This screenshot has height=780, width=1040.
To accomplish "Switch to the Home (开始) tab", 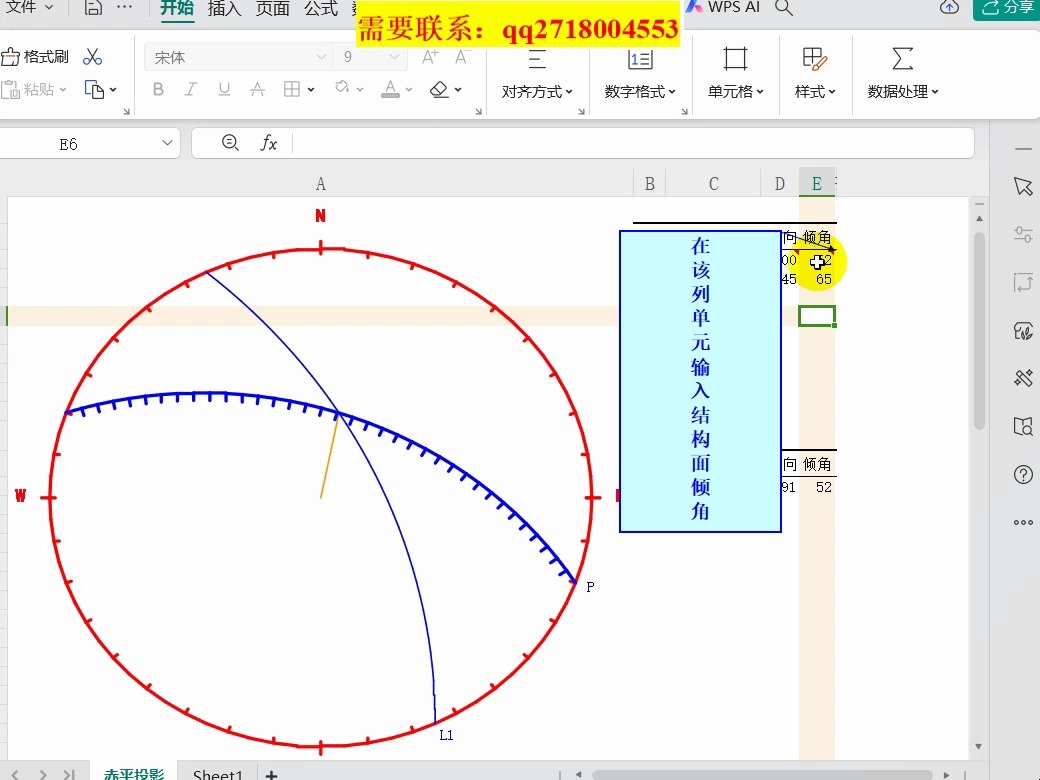I will pos(177,8).
